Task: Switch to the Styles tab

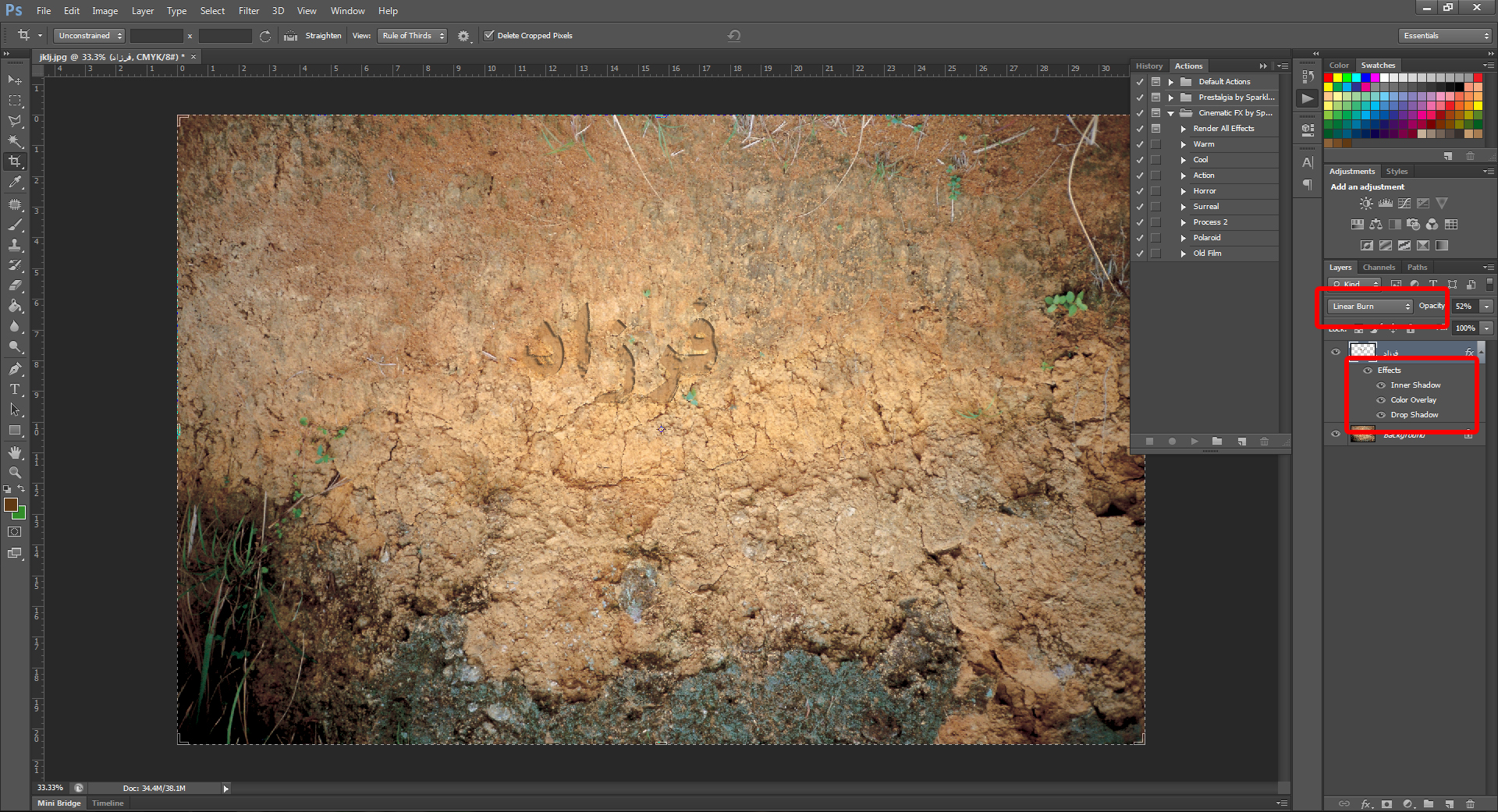Action: (1397, 172)
